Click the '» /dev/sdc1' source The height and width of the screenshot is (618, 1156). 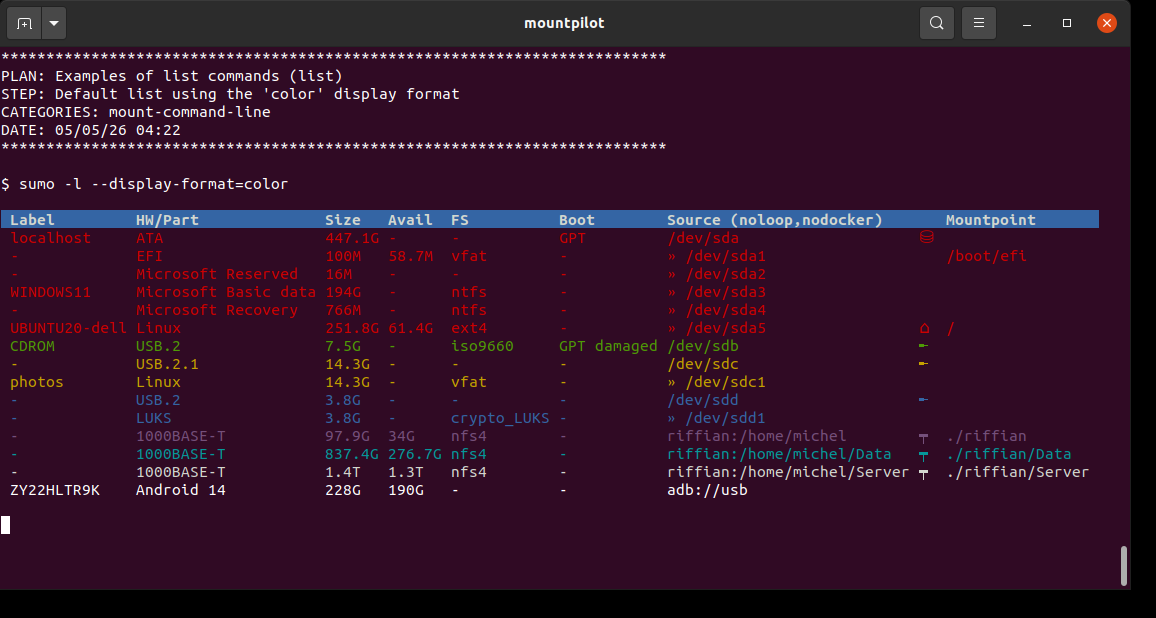point(717,382)
